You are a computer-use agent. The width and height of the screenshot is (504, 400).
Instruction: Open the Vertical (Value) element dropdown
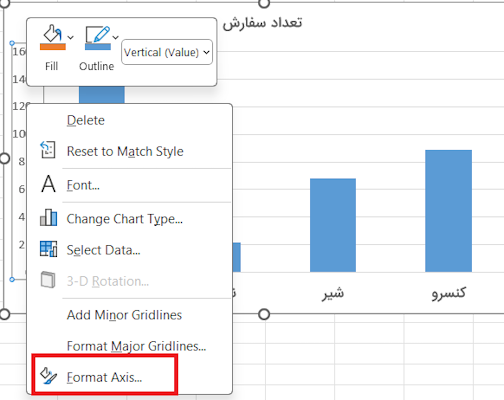(x=167, y=52)
